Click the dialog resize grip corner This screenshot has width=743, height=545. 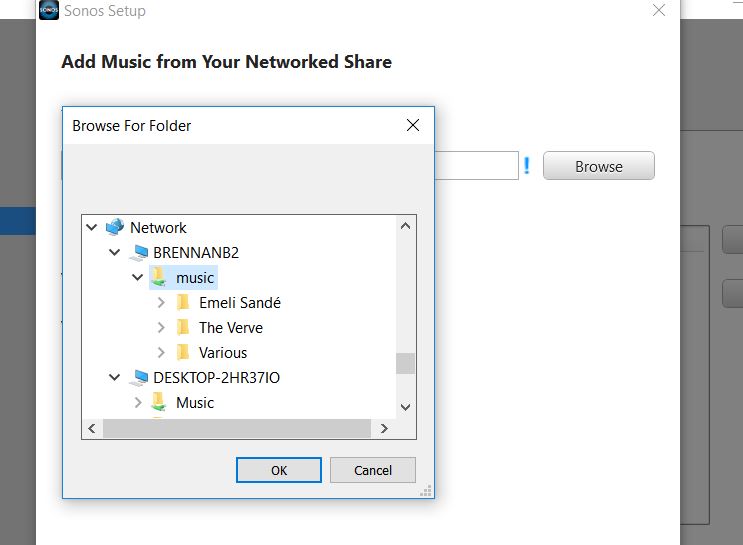(x=426, y=491)
